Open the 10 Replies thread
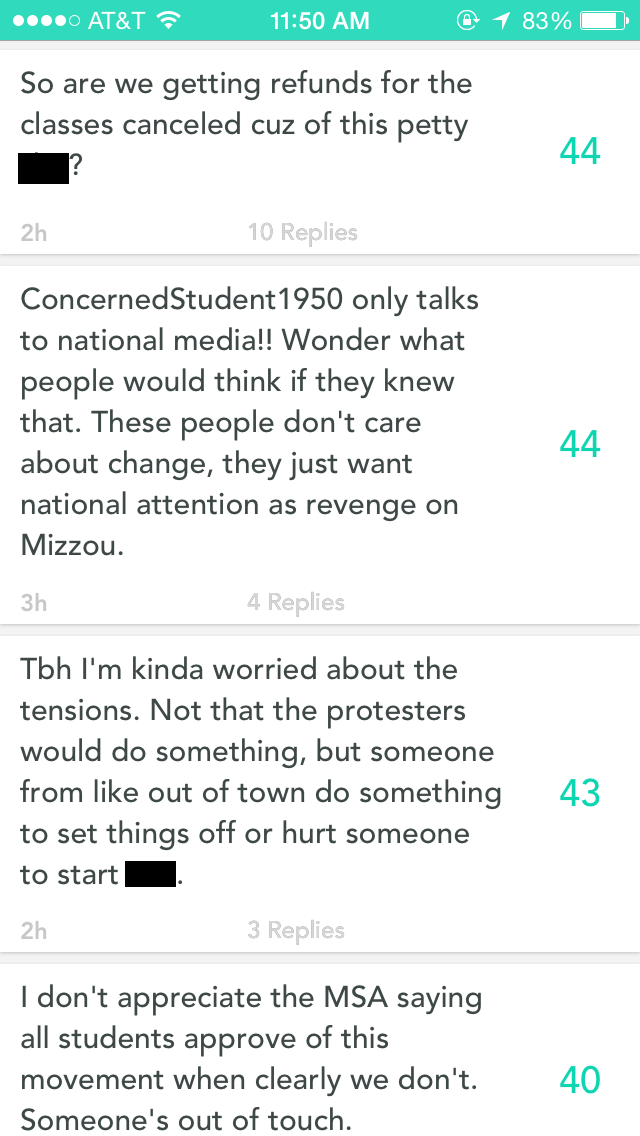Viewport: 640px width, 1136px height. (x=302, y=233)
